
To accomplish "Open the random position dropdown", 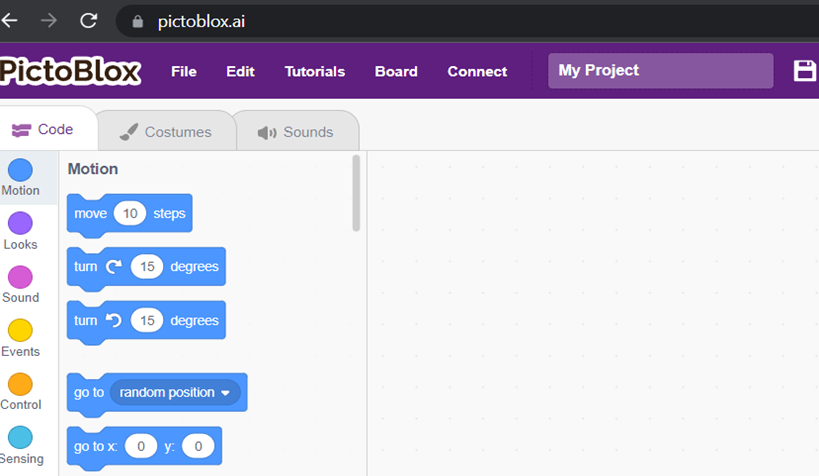I will [x=175, y=392].
